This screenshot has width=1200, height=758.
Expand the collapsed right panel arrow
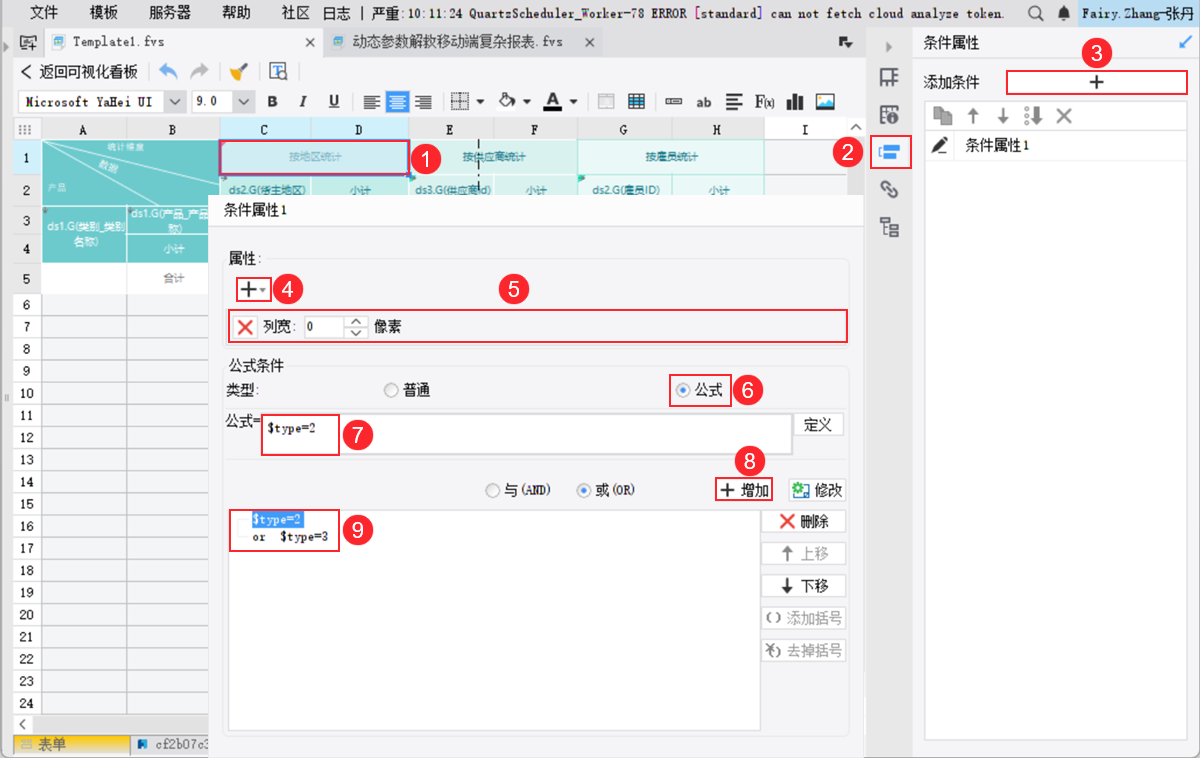click(x=888, y=47)
